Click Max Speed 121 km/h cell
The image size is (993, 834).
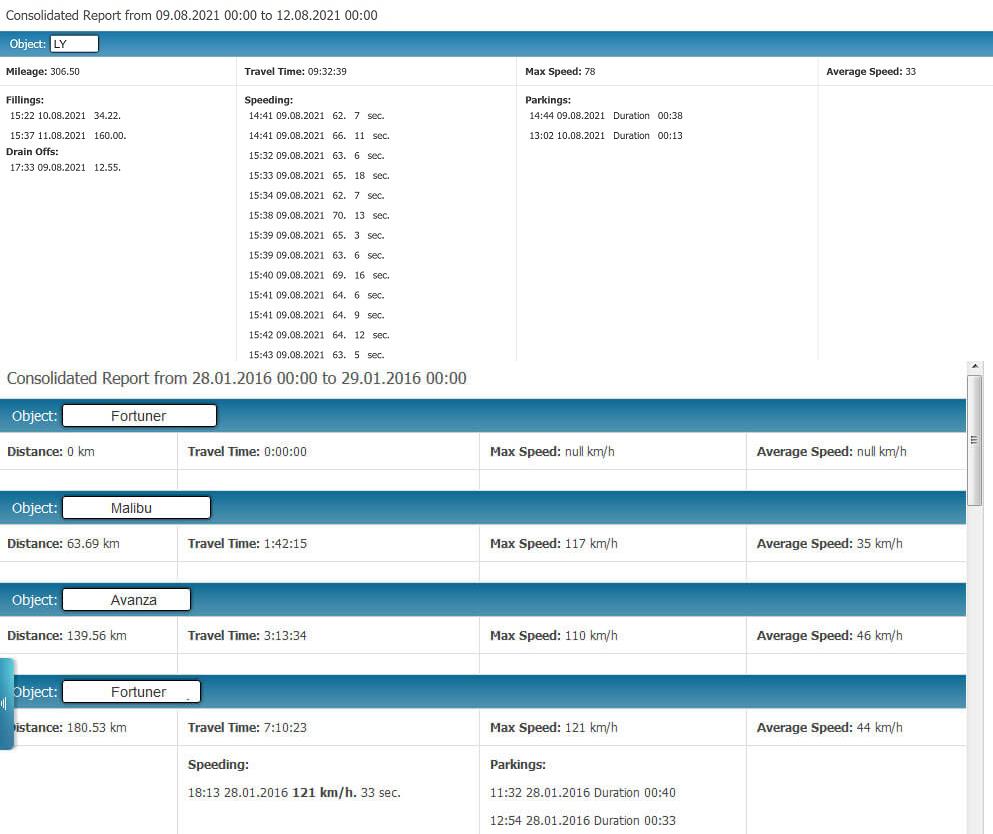coord(612,727)
